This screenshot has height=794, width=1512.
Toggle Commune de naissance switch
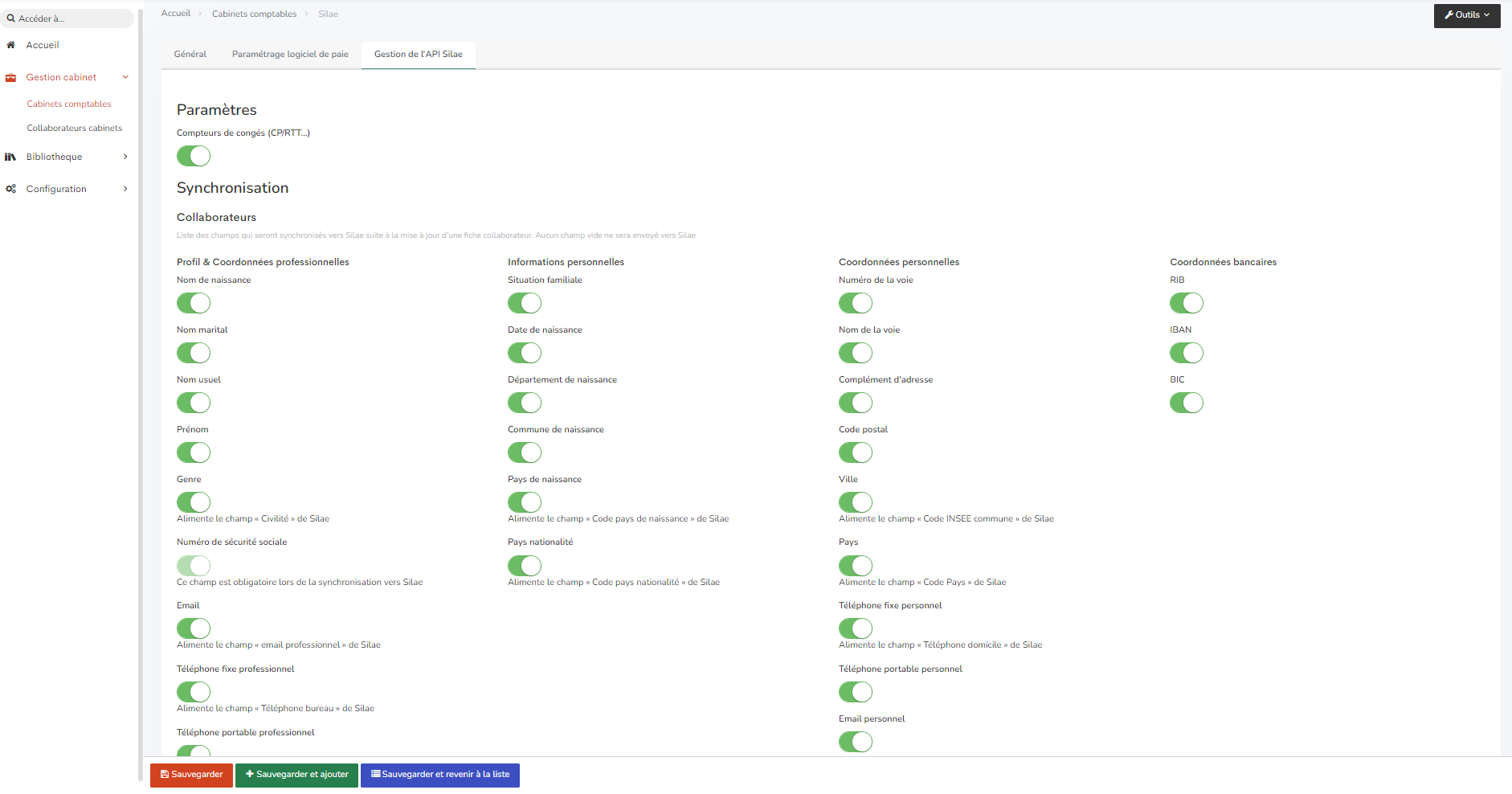525,452
